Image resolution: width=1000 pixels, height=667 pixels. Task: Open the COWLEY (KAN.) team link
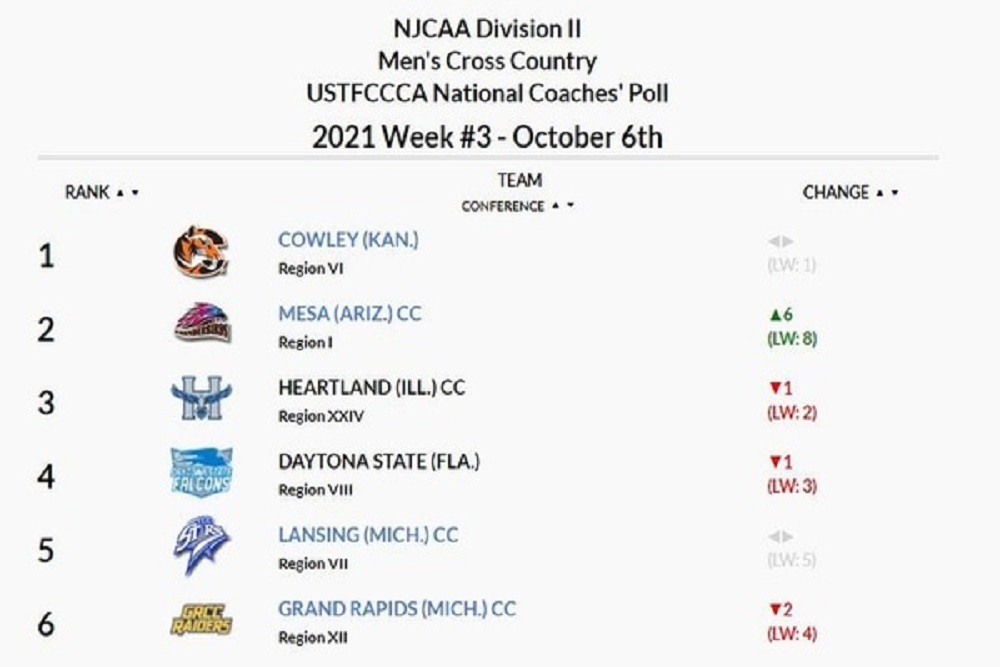pos(349,239)
